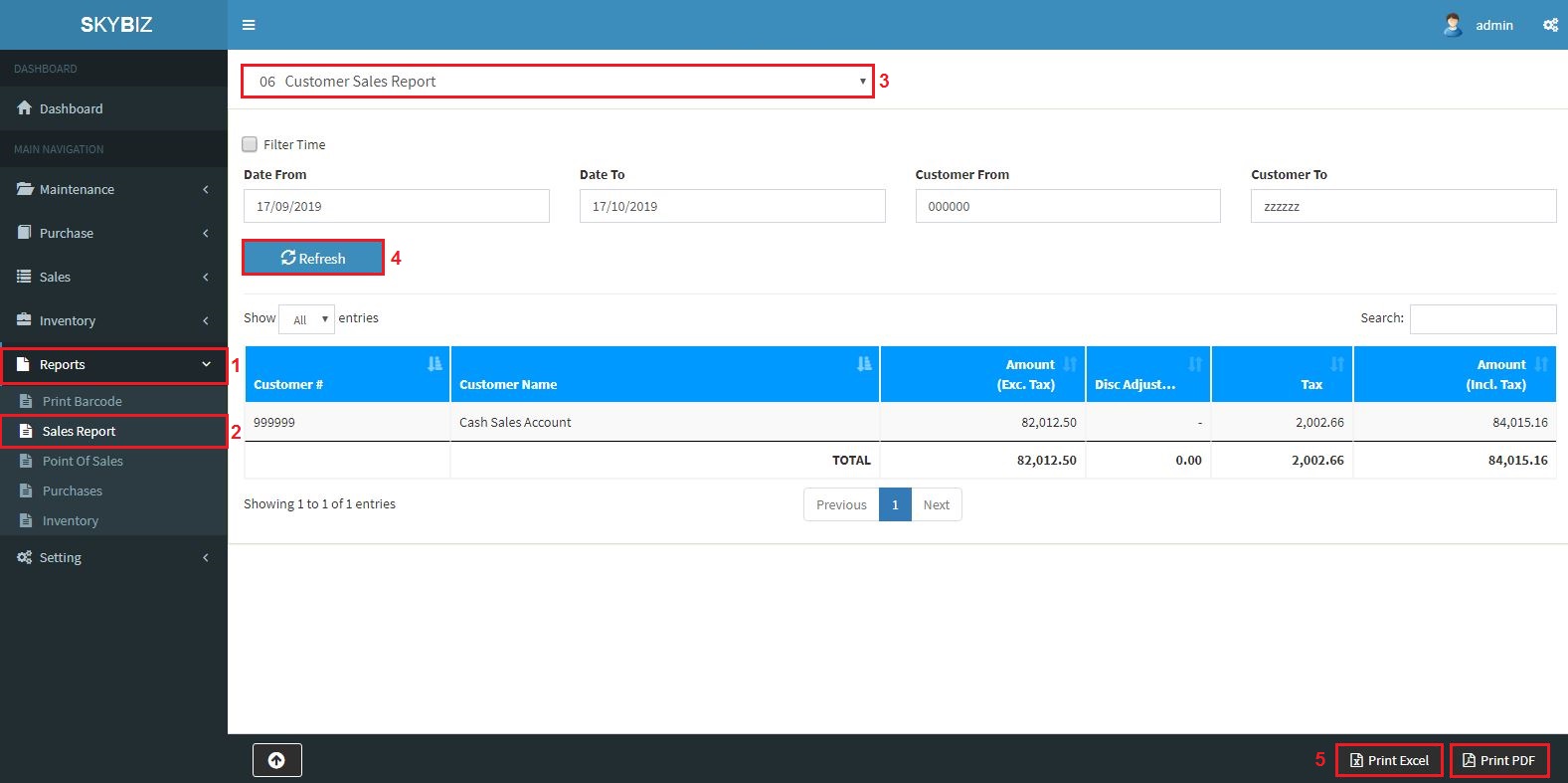Image resolution: width=1568 pixels, height=783 pixels.
Task: Select Print Barcode in sidebar
Action: coord(82,402)
